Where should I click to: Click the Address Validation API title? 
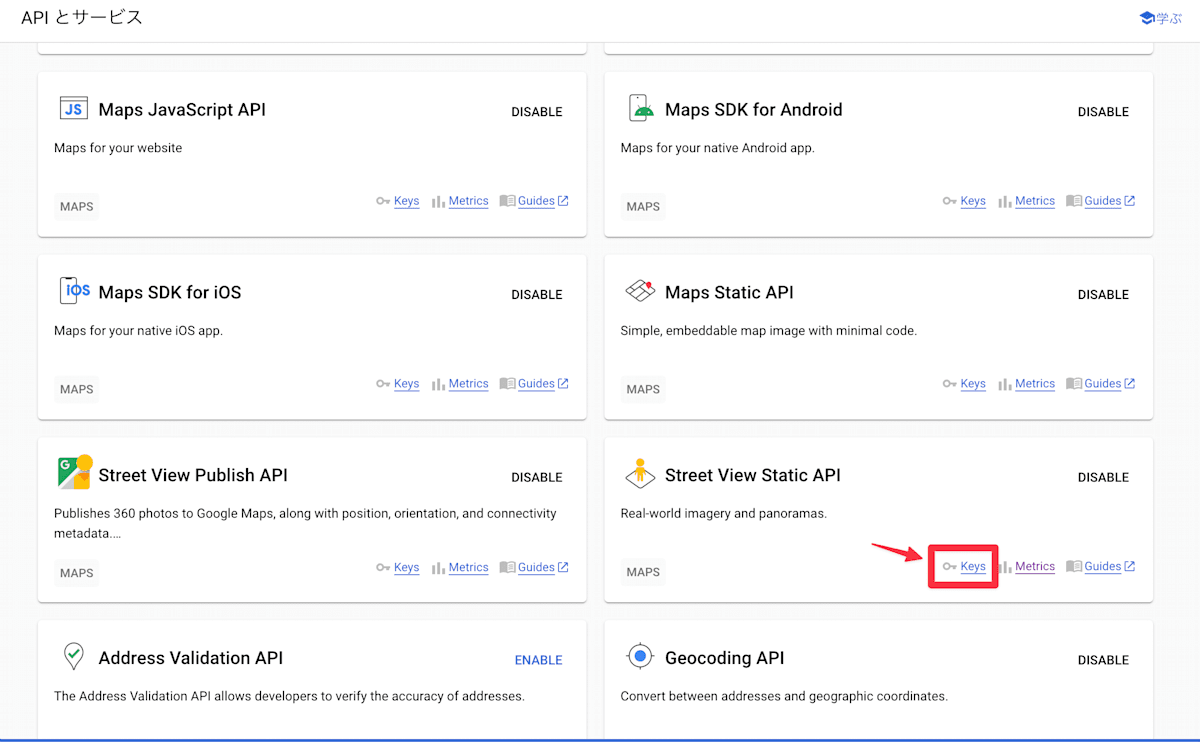191,658
